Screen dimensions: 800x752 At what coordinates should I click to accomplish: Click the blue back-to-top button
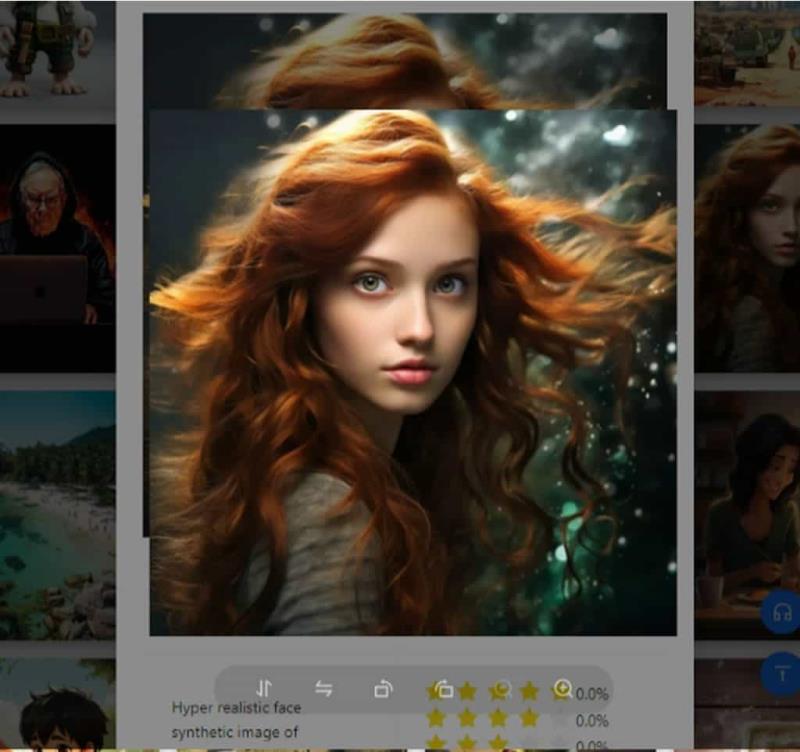781,673
